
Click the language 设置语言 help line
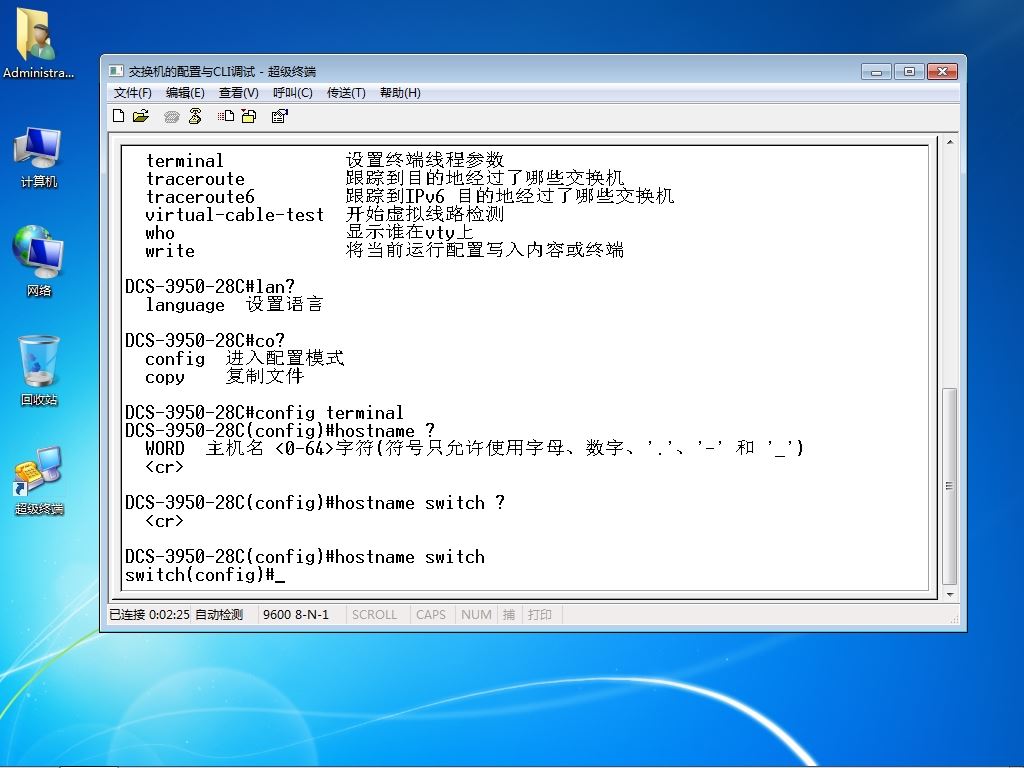pos(234,305)
